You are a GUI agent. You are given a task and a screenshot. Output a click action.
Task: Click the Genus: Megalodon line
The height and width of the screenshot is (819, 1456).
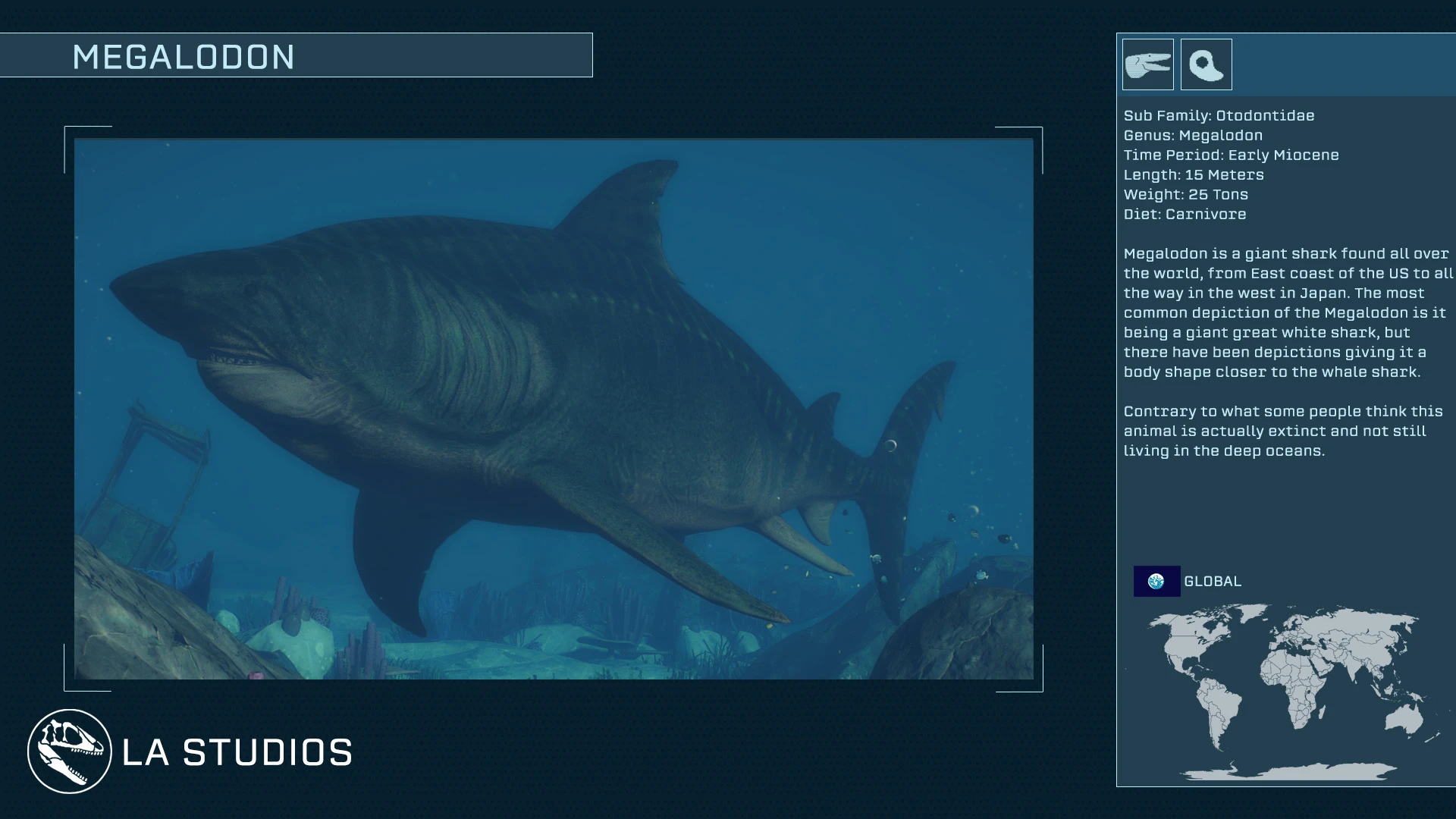point(1193,135)
